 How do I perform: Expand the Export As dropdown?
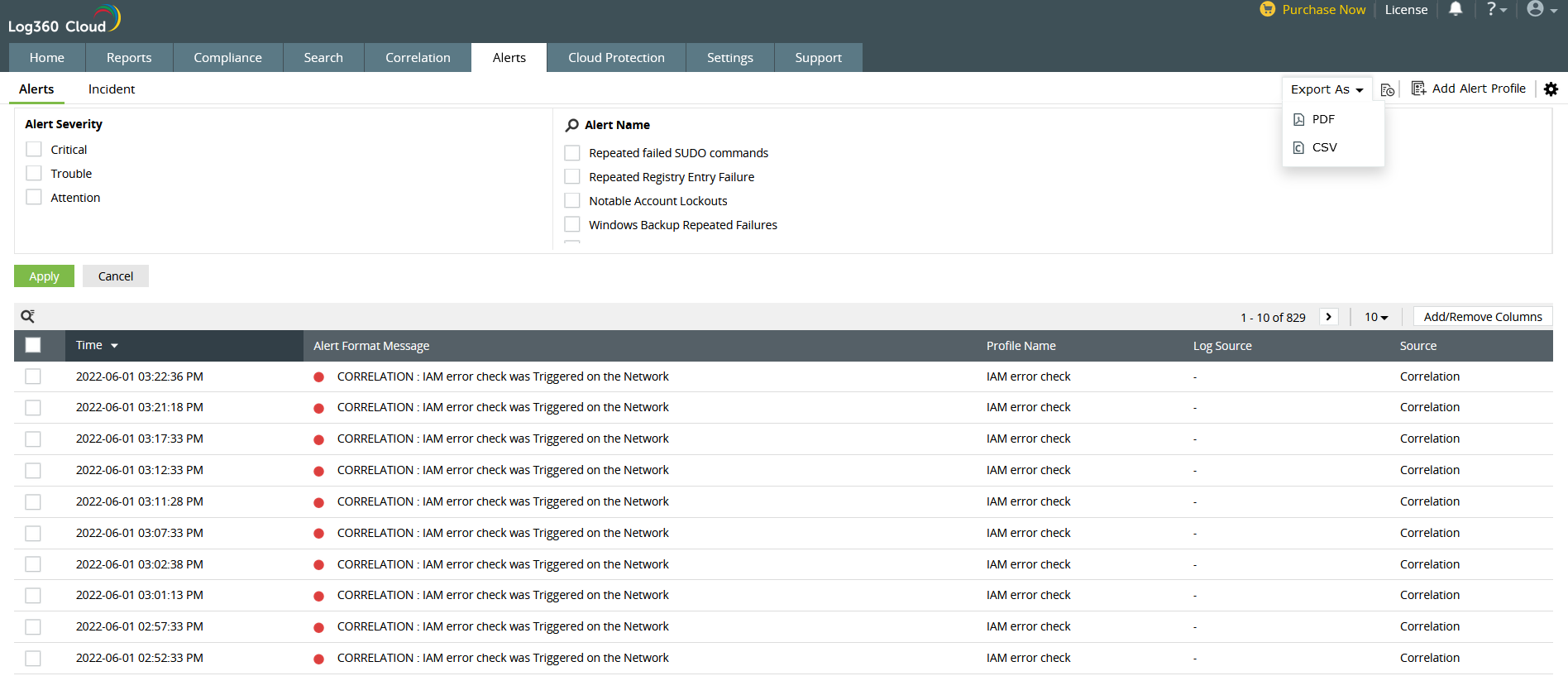[x=1327, y=89]
